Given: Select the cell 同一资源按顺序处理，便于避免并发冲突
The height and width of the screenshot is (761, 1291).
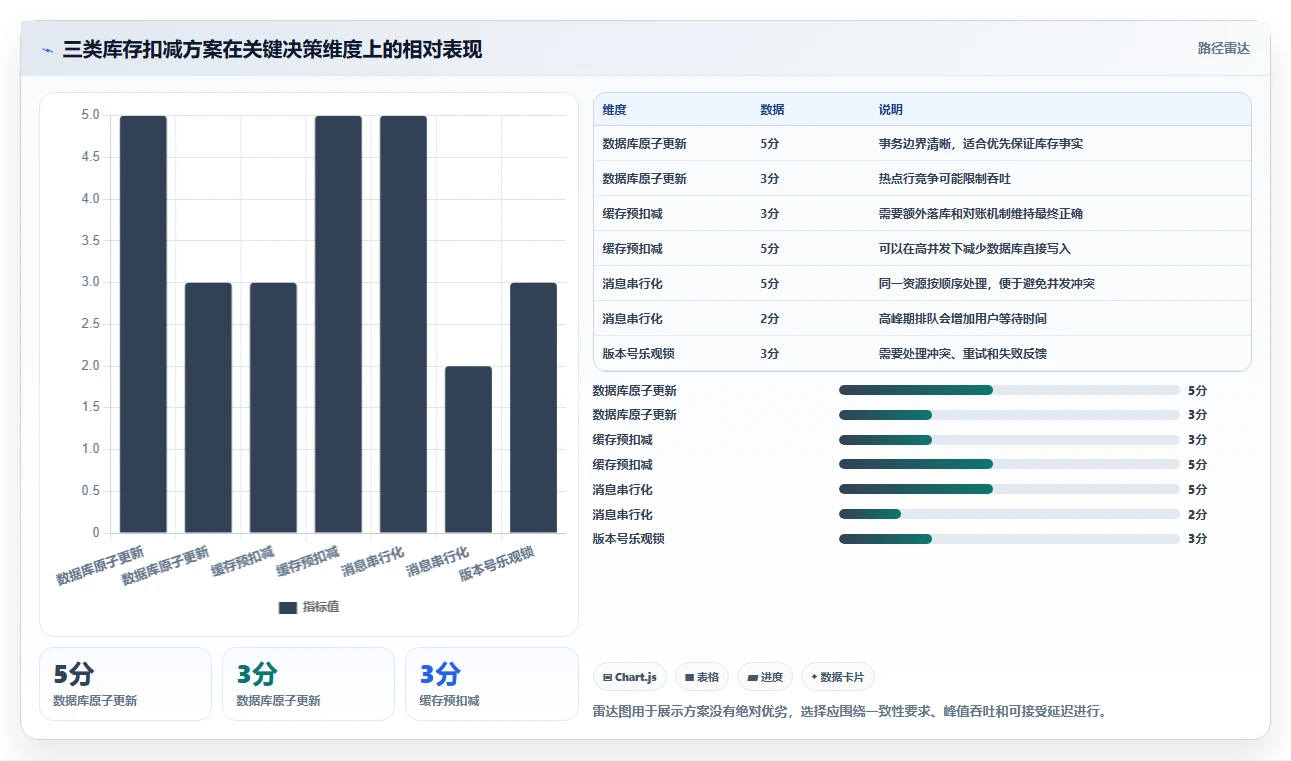Looking at the screenshot, I should [x=986, y=284].
